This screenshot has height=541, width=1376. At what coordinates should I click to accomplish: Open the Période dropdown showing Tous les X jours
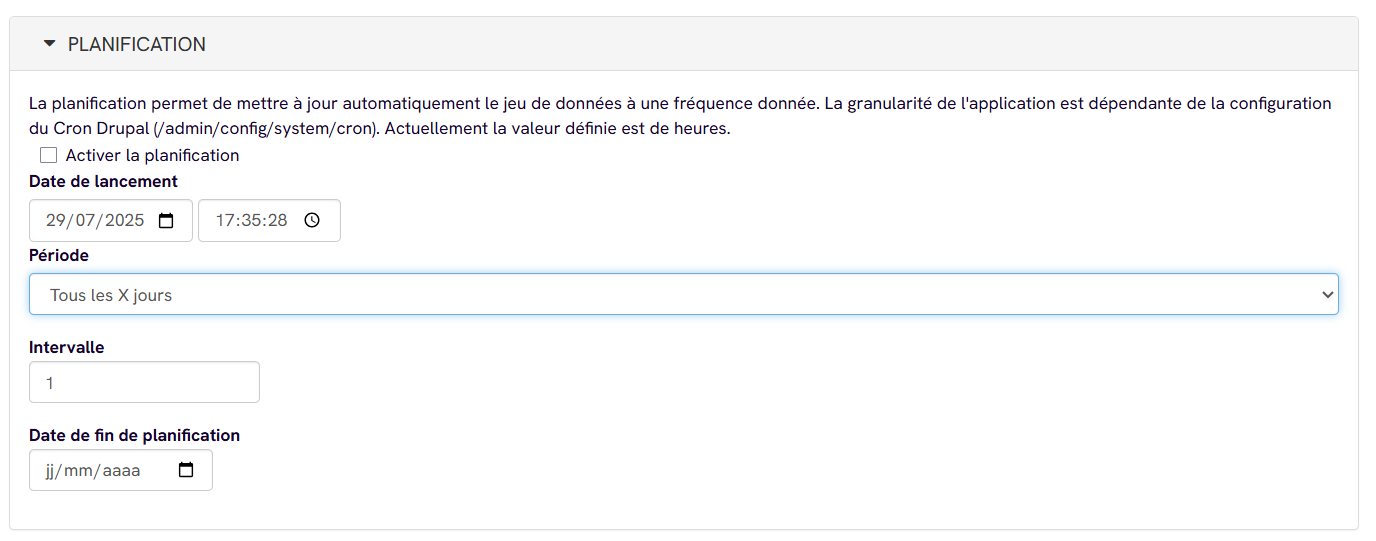(684, 295)
